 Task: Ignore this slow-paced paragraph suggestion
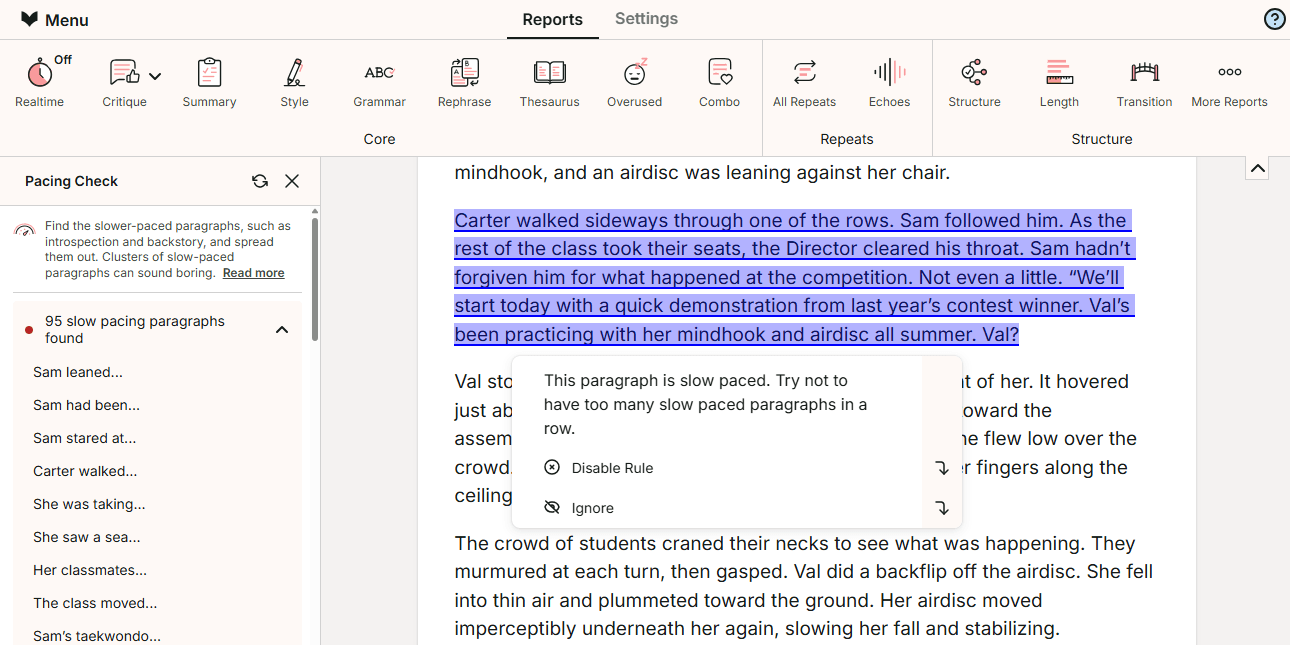592,507
